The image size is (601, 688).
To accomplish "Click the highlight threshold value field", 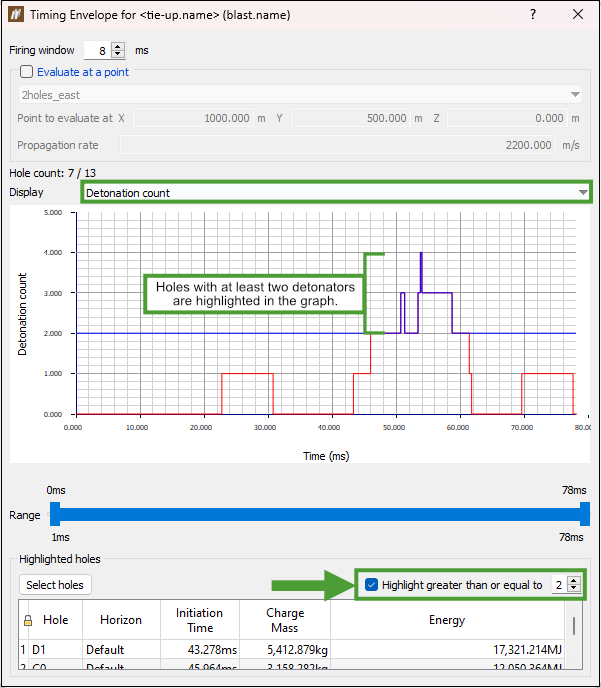I will (x=559, y=585).
